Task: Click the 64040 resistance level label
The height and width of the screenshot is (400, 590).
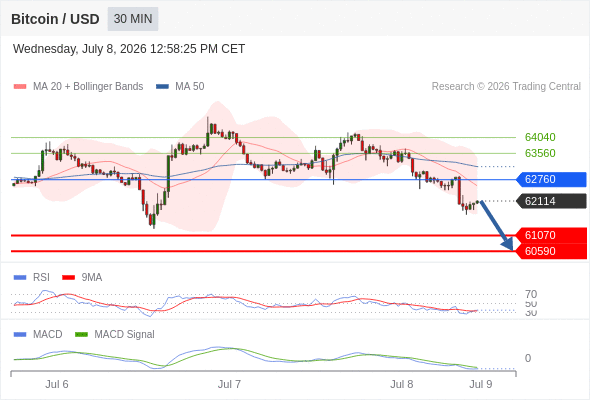Action: [x=540, y=137]
